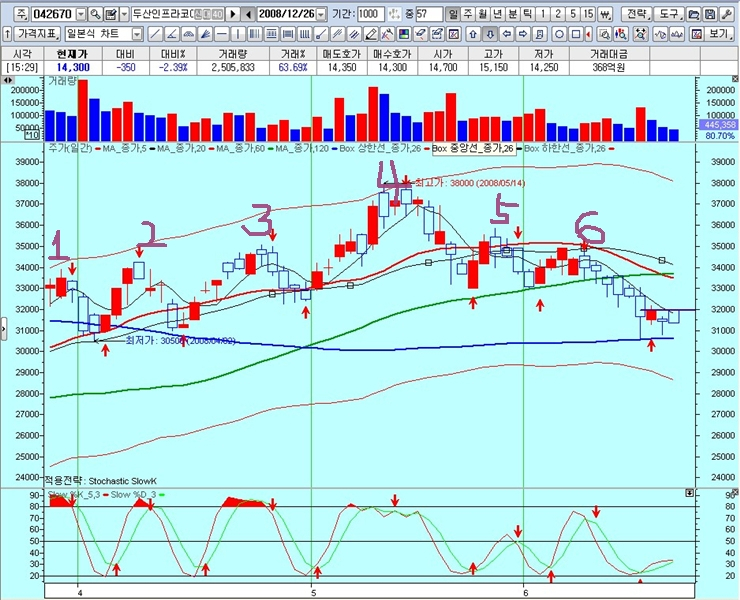Click the Box 중앙선_종가,26 legend label
Viewport: 740px width, 600px height.
click(472, 148)
